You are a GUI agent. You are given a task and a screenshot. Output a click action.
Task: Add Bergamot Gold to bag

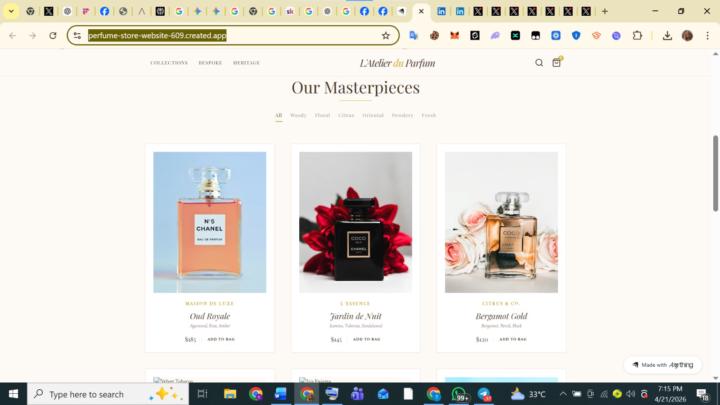coord(513,339)
